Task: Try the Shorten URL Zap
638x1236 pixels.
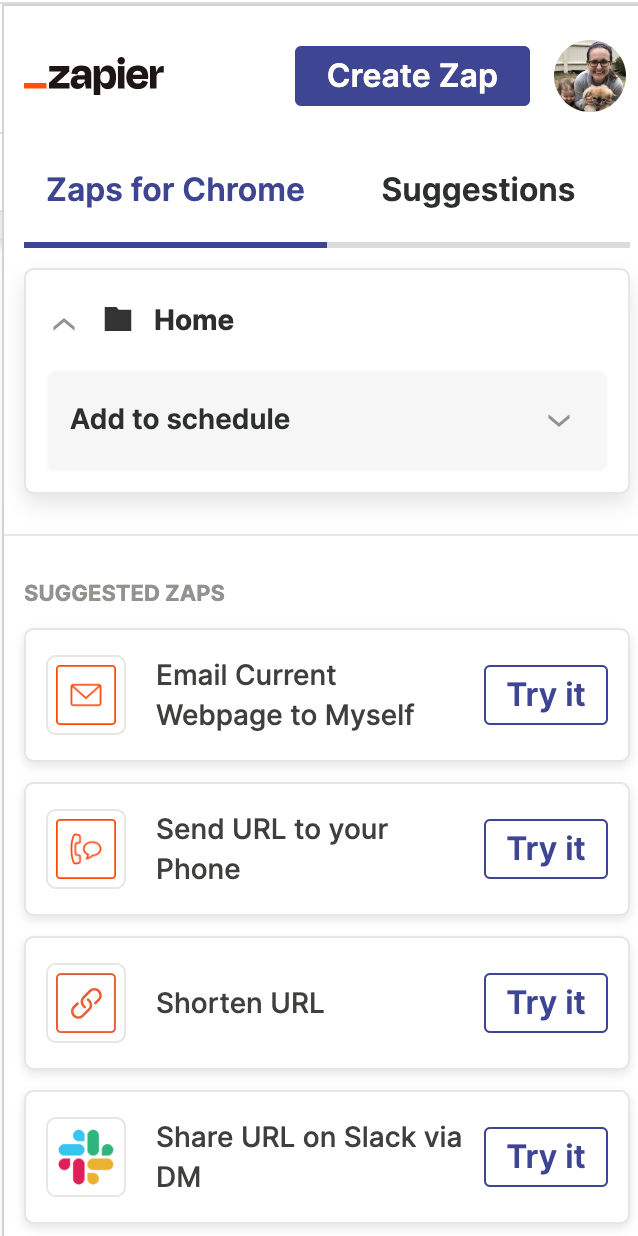Action: [546, 1003]
